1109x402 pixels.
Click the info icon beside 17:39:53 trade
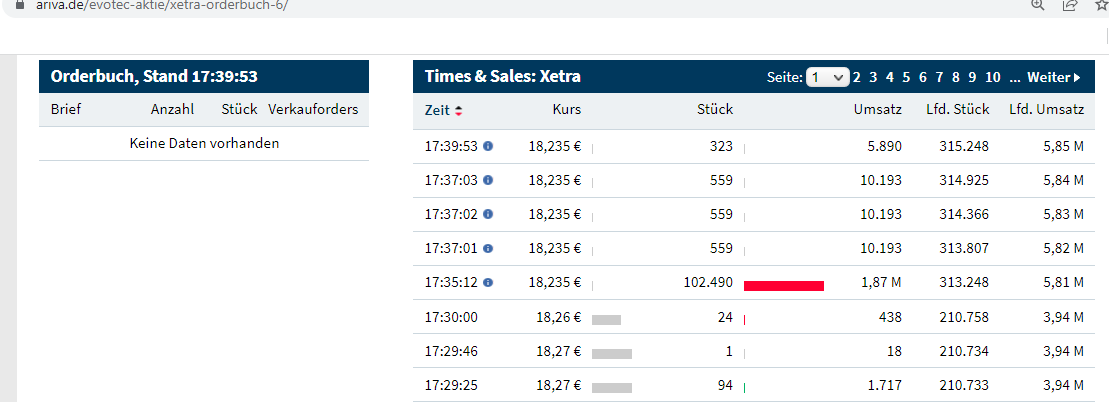tap(488, 146)
